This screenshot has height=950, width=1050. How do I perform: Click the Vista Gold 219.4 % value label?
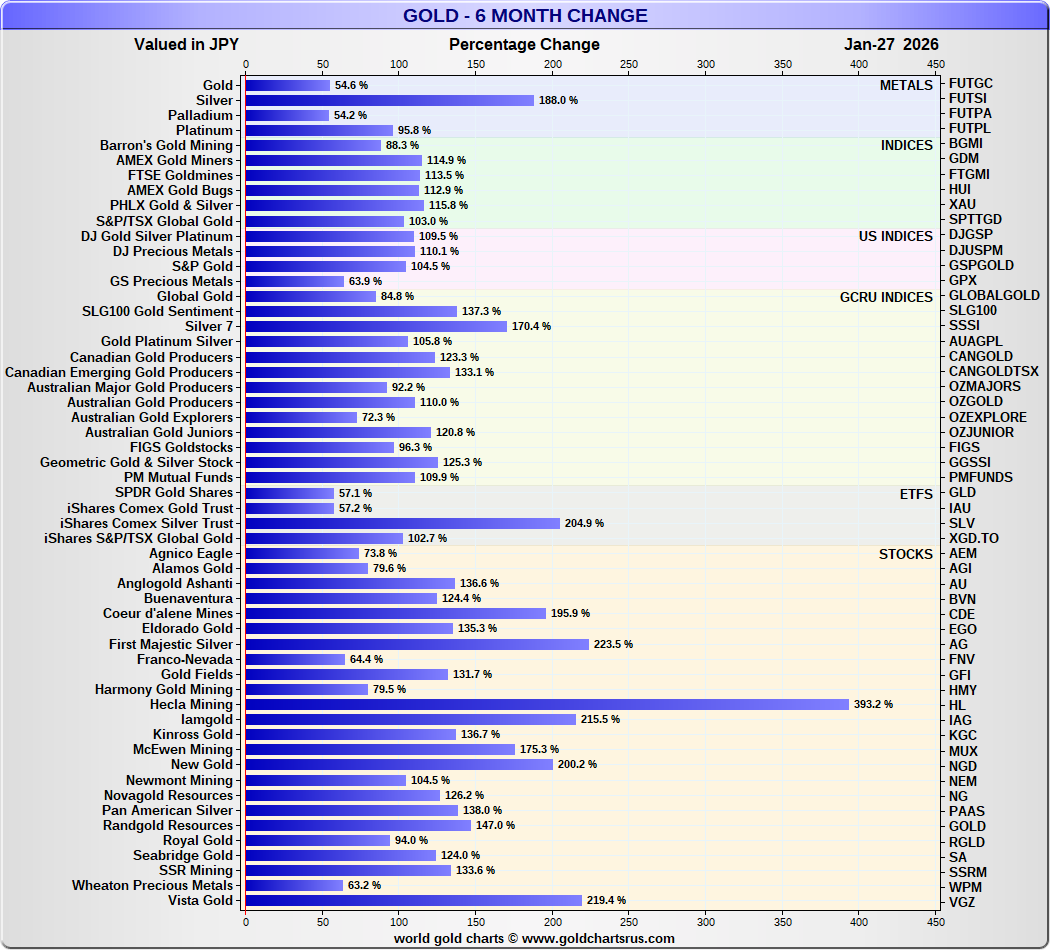click(x=606, y=901)
